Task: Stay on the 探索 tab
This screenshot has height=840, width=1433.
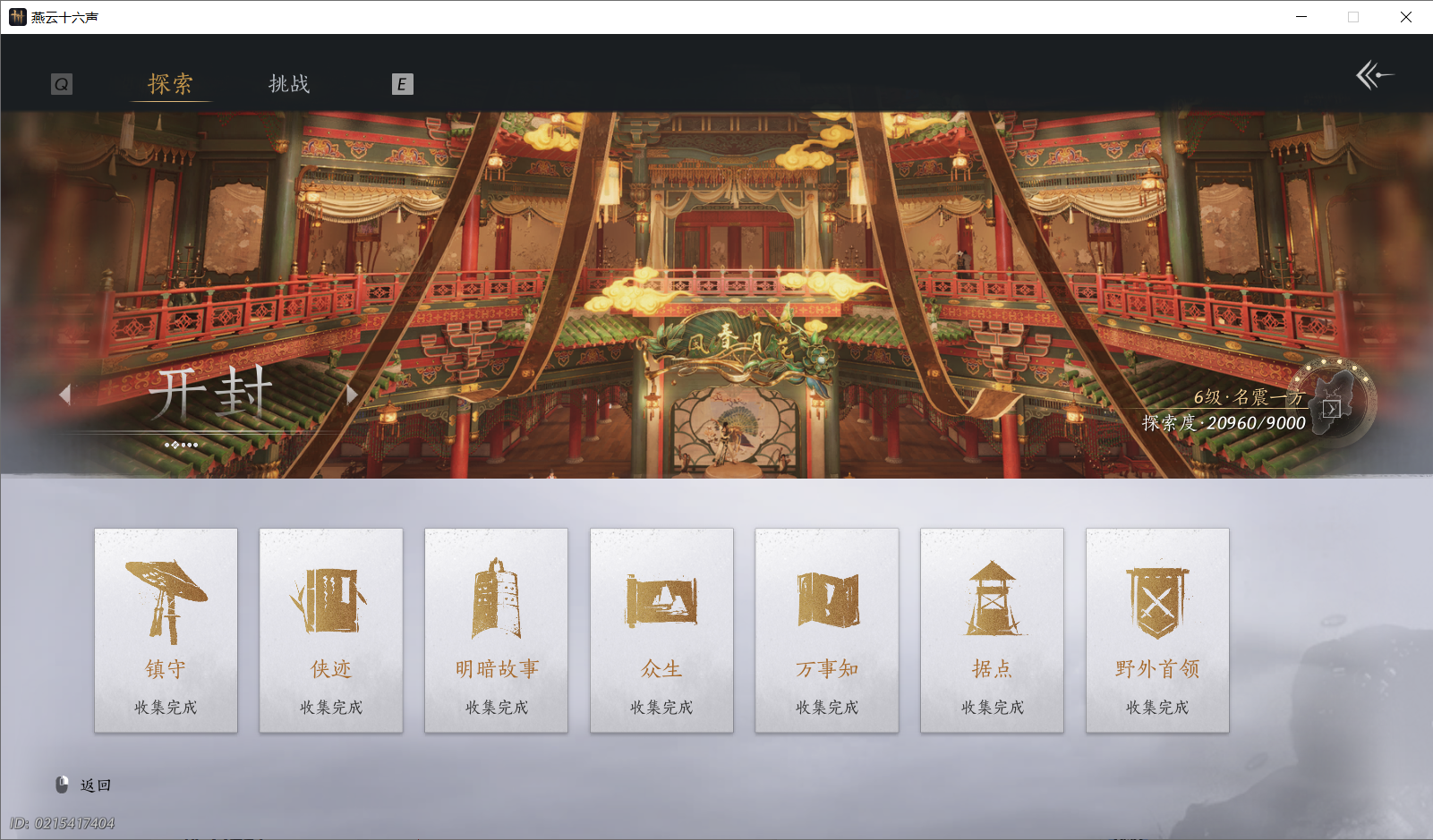Action: coord(170,83)
